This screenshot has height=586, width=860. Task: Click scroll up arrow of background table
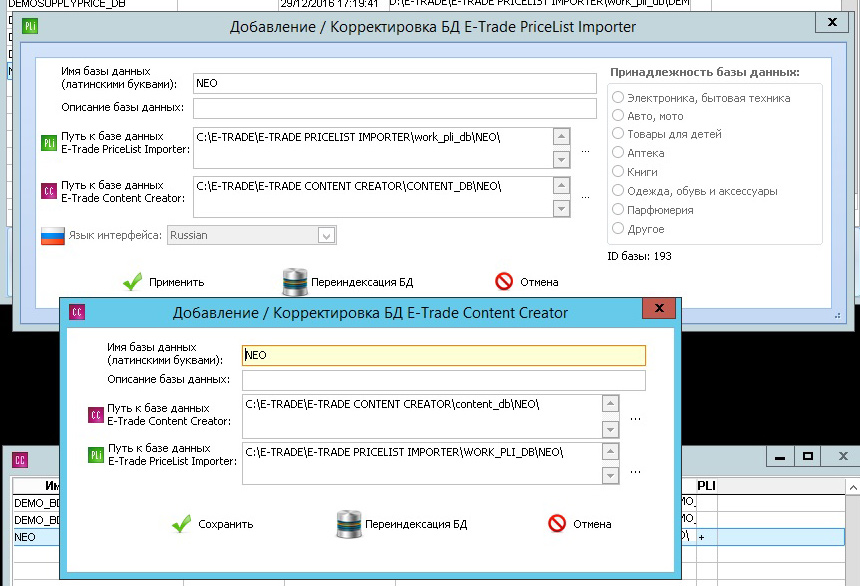click(x=852, y=487)
